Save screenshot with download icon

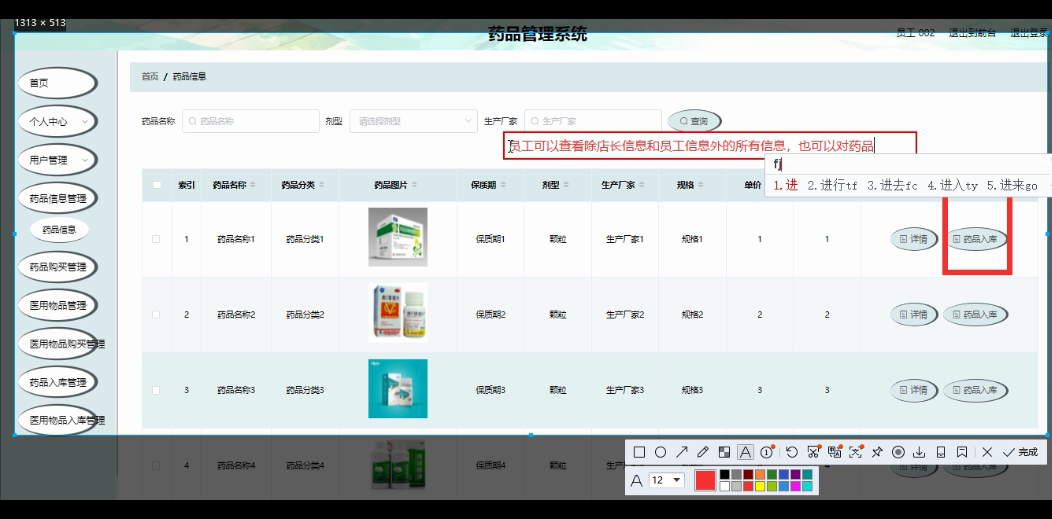919,453
